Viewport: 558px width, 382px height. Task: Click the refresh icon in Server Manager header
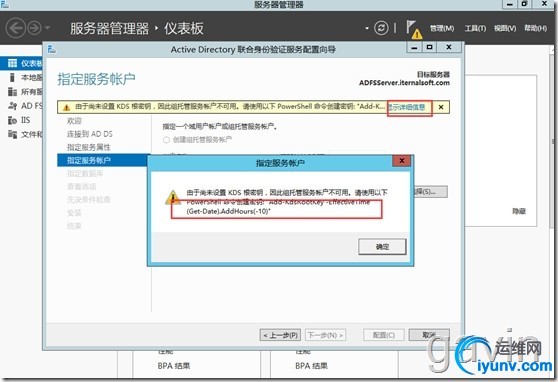381,28
